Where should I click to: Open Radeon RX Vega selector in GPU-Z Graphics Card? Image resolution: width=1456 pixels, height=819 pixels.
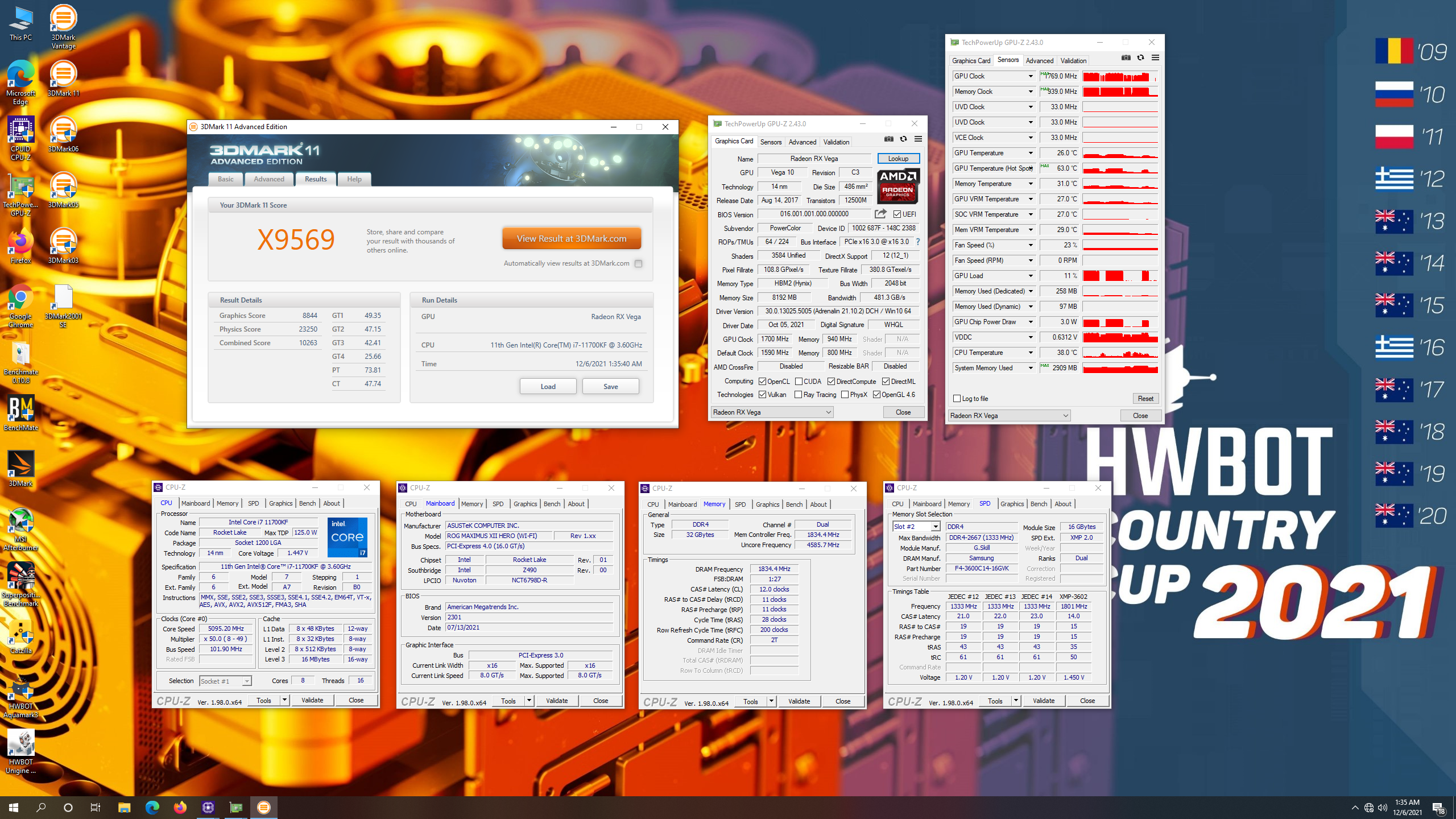pos(772,412)
